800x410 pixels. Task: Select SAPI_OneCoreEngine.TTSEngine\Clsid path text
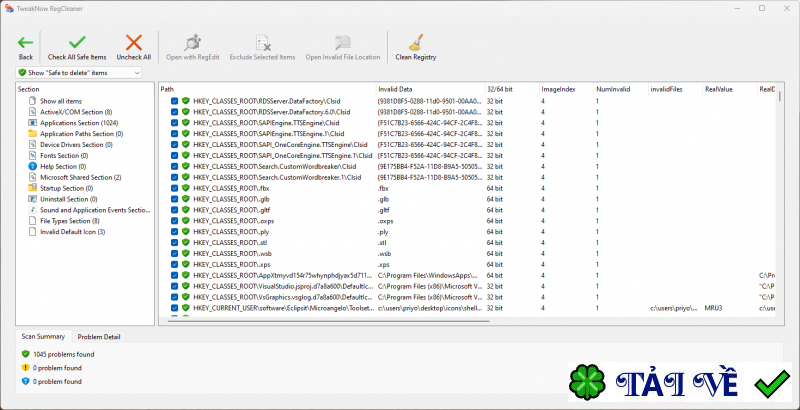point(281,145)
